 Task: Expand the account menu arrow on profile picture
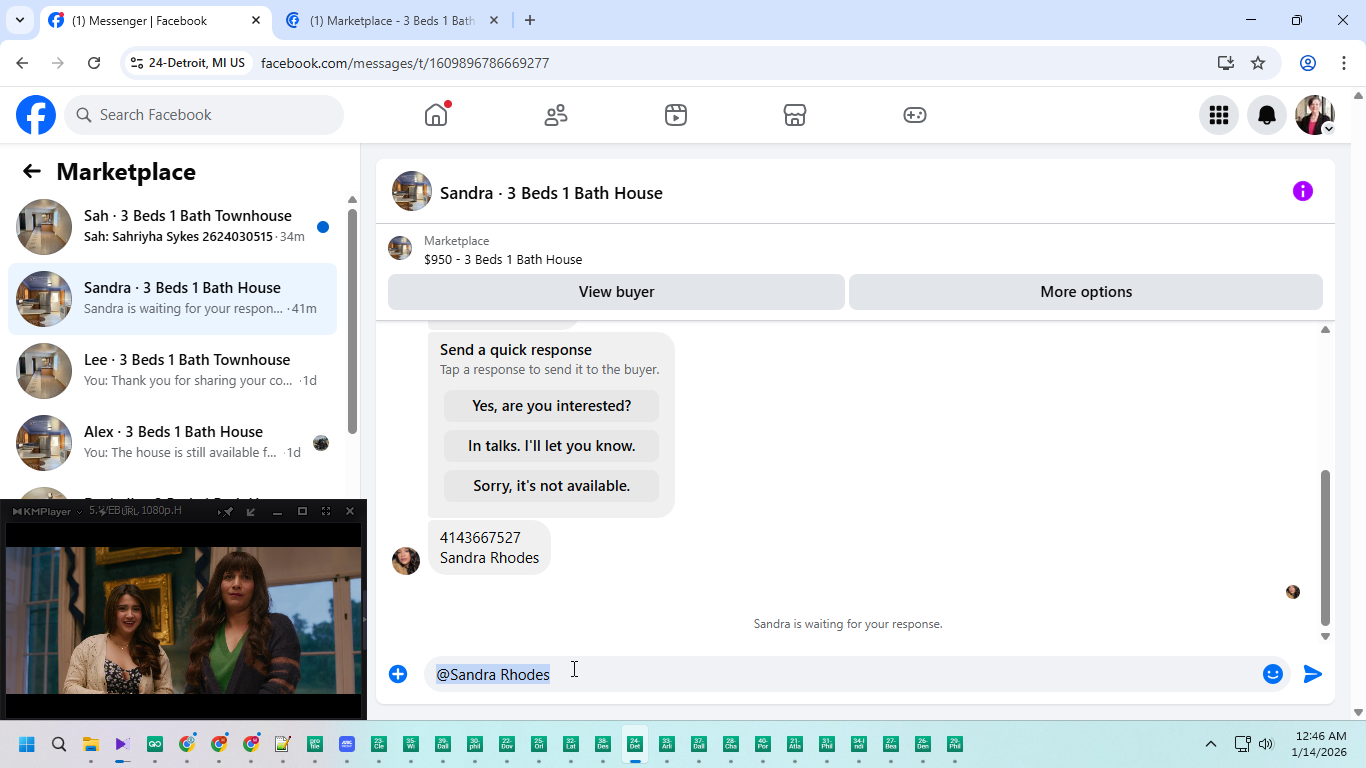1328,129
